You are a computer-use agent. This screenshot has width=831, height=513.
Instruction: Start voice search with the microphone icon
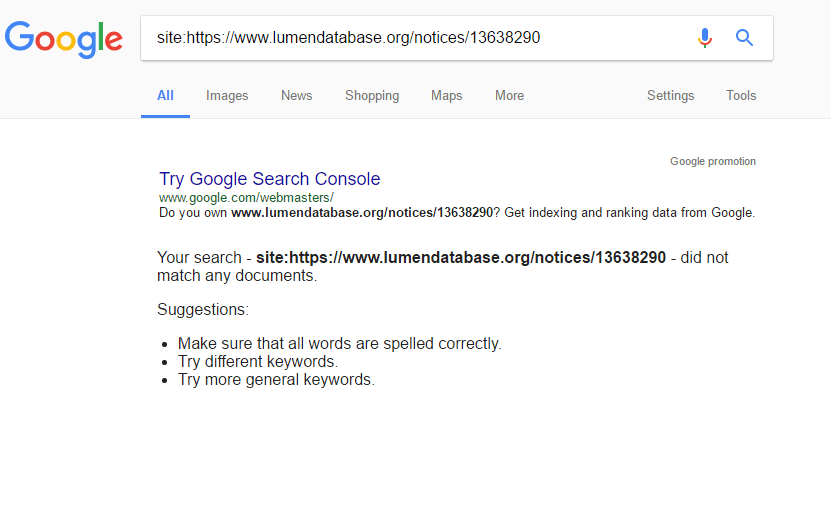coord(704,38)
